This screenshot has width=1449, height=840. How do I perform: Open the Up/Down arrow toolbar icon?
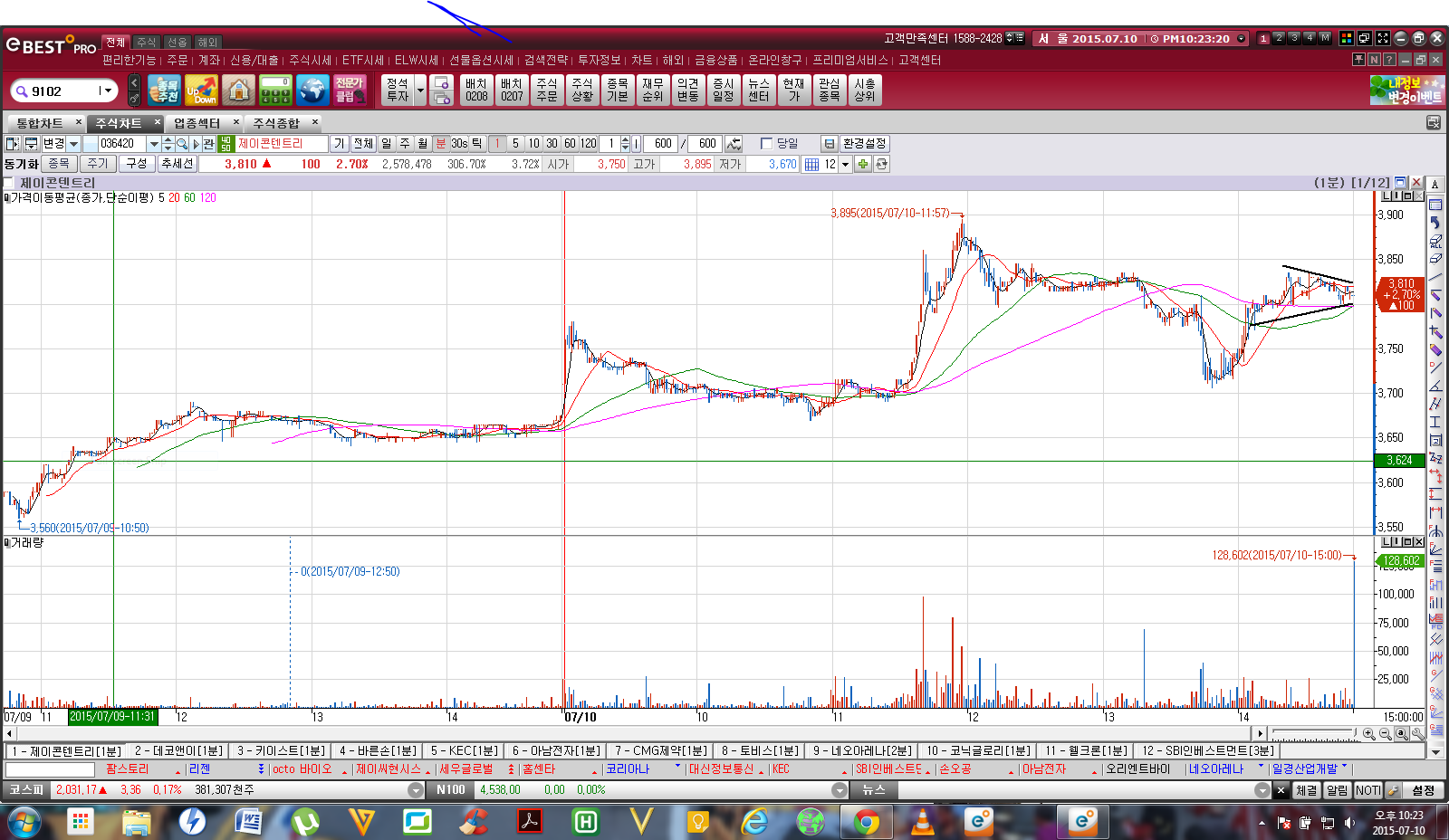tap(201, 90)
